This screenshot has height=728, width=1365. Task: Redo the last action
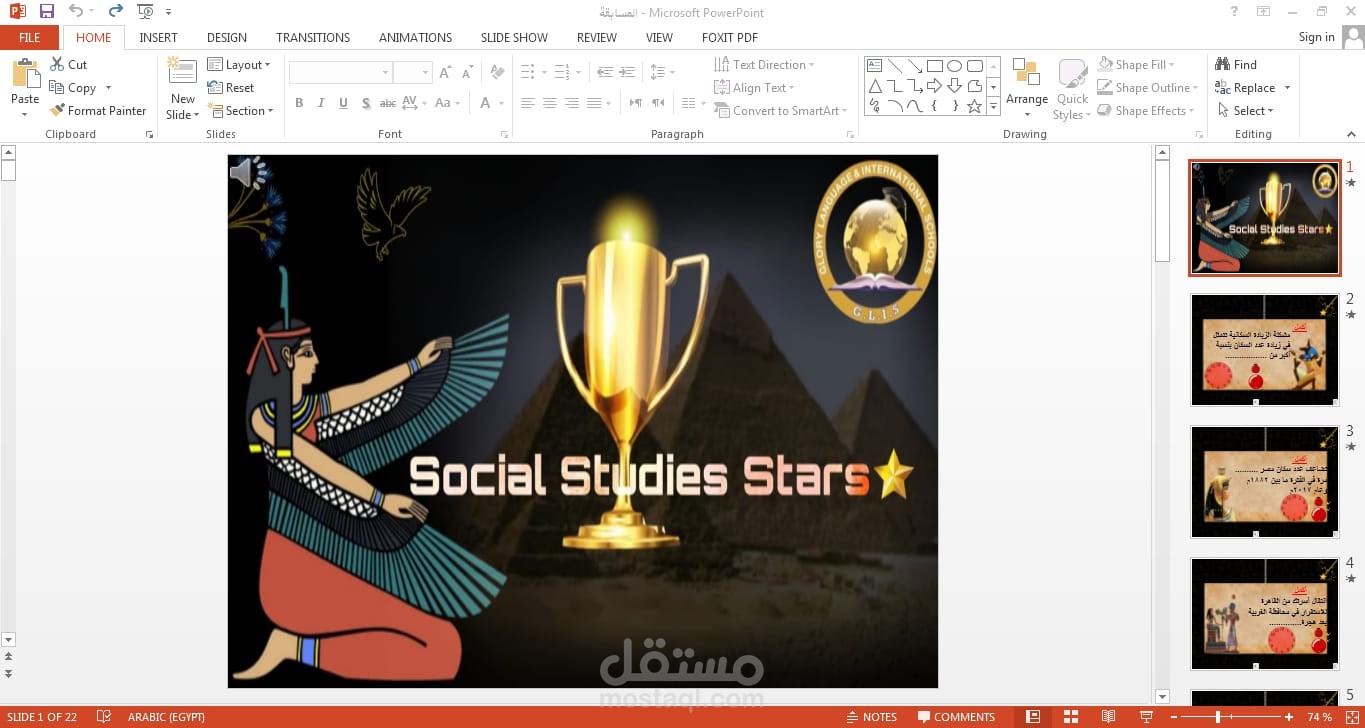[x=115, y=12]
